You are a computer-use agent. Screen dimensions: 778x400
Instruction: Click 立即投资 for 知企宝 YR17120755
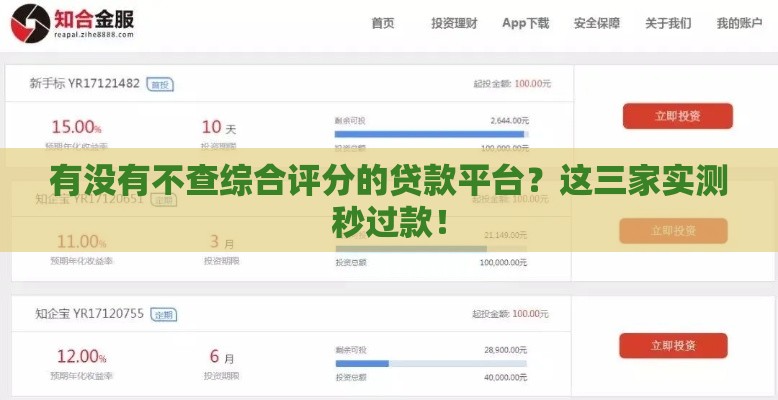pos(673,346)
